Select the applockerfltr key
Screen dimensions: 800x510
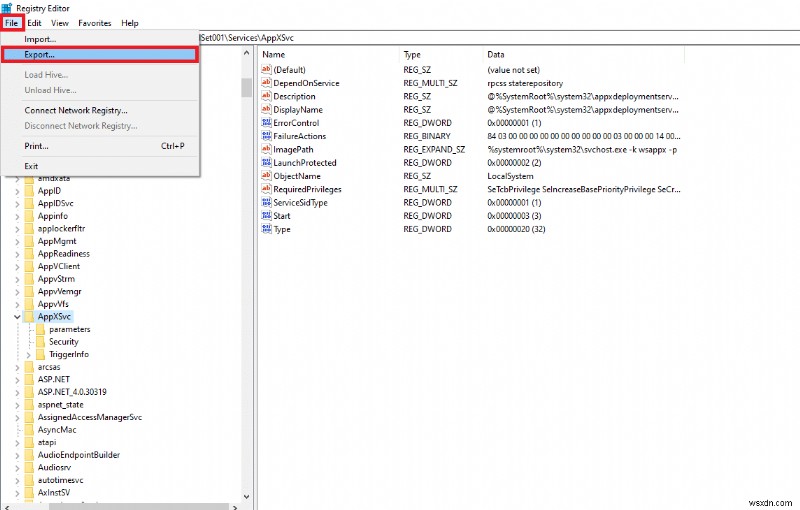(61, 228)
